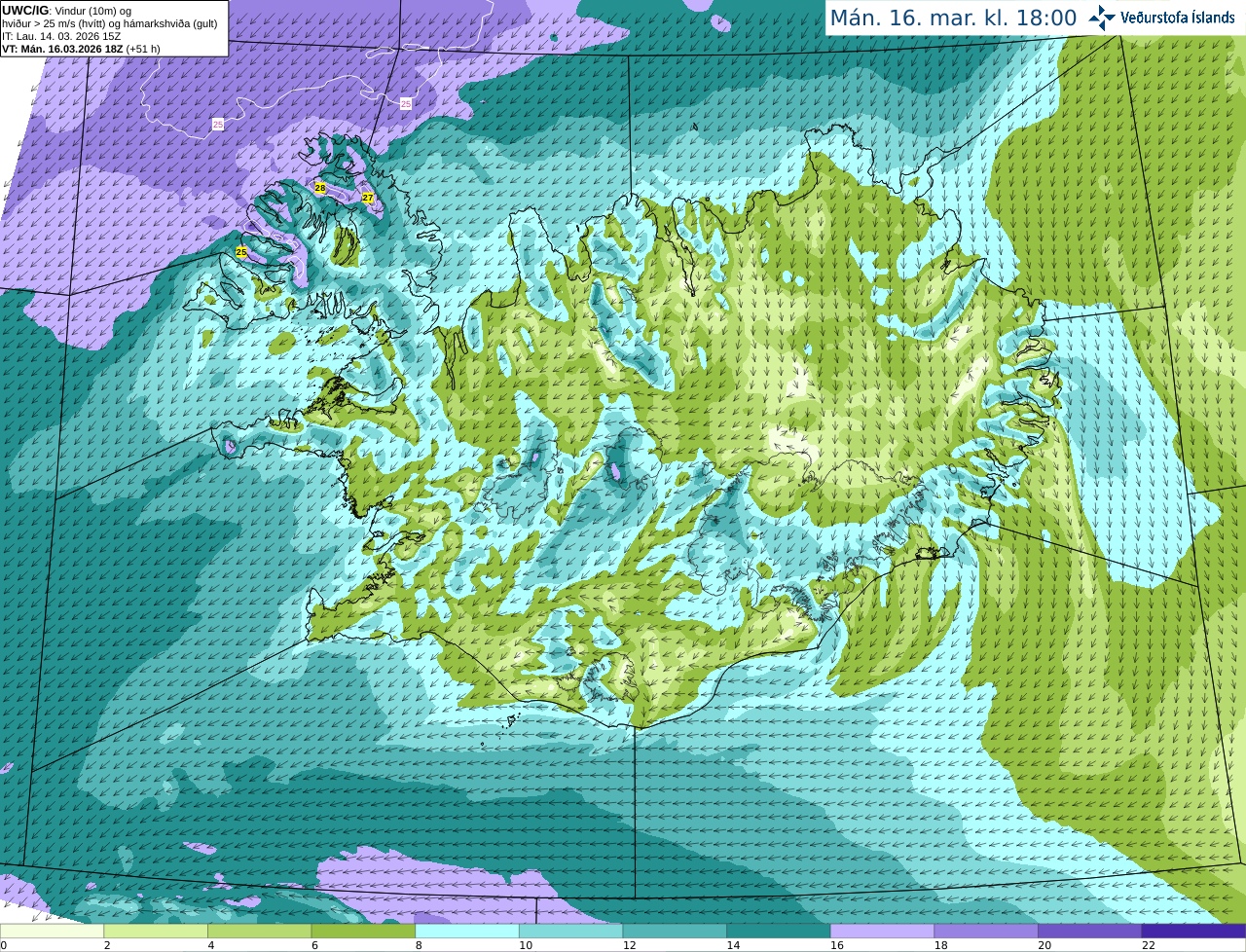Click the 'hviður > 25 m/s (hvítt)' description line

[109, 23]
